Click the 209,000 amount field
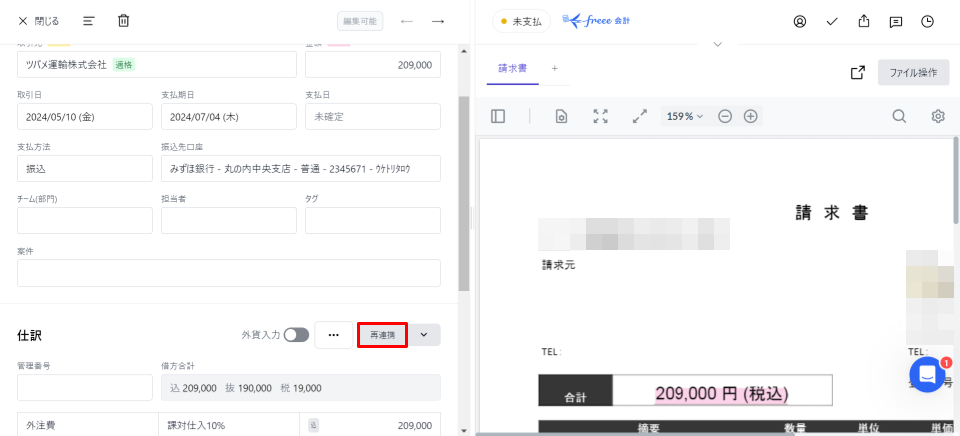The height and width of the screenshot is (436, 960). pos(373,64)
